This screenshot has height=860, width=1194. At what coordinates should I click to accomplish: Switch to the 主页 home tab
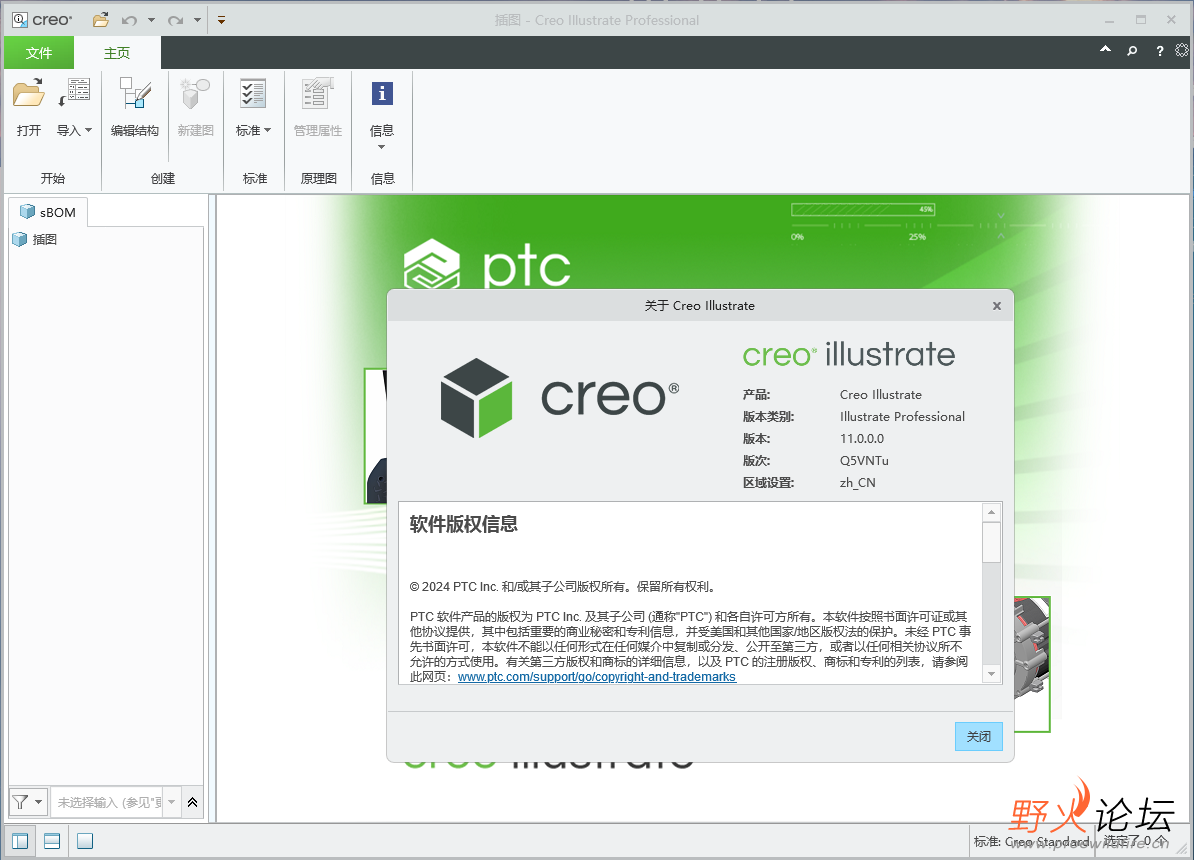(117, 53)
